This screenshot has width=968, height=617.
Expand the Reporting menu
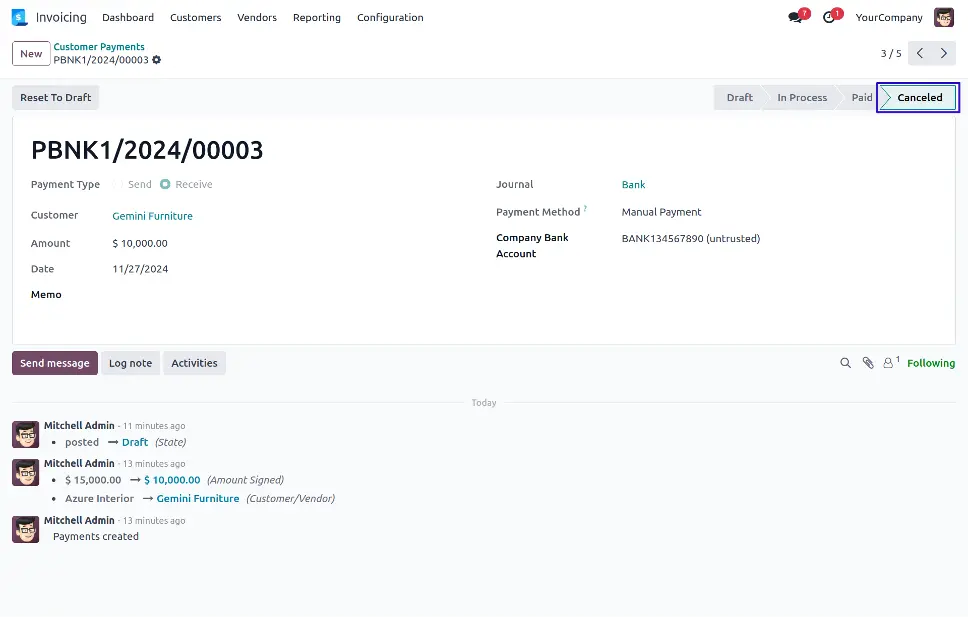tap(316, 17)
